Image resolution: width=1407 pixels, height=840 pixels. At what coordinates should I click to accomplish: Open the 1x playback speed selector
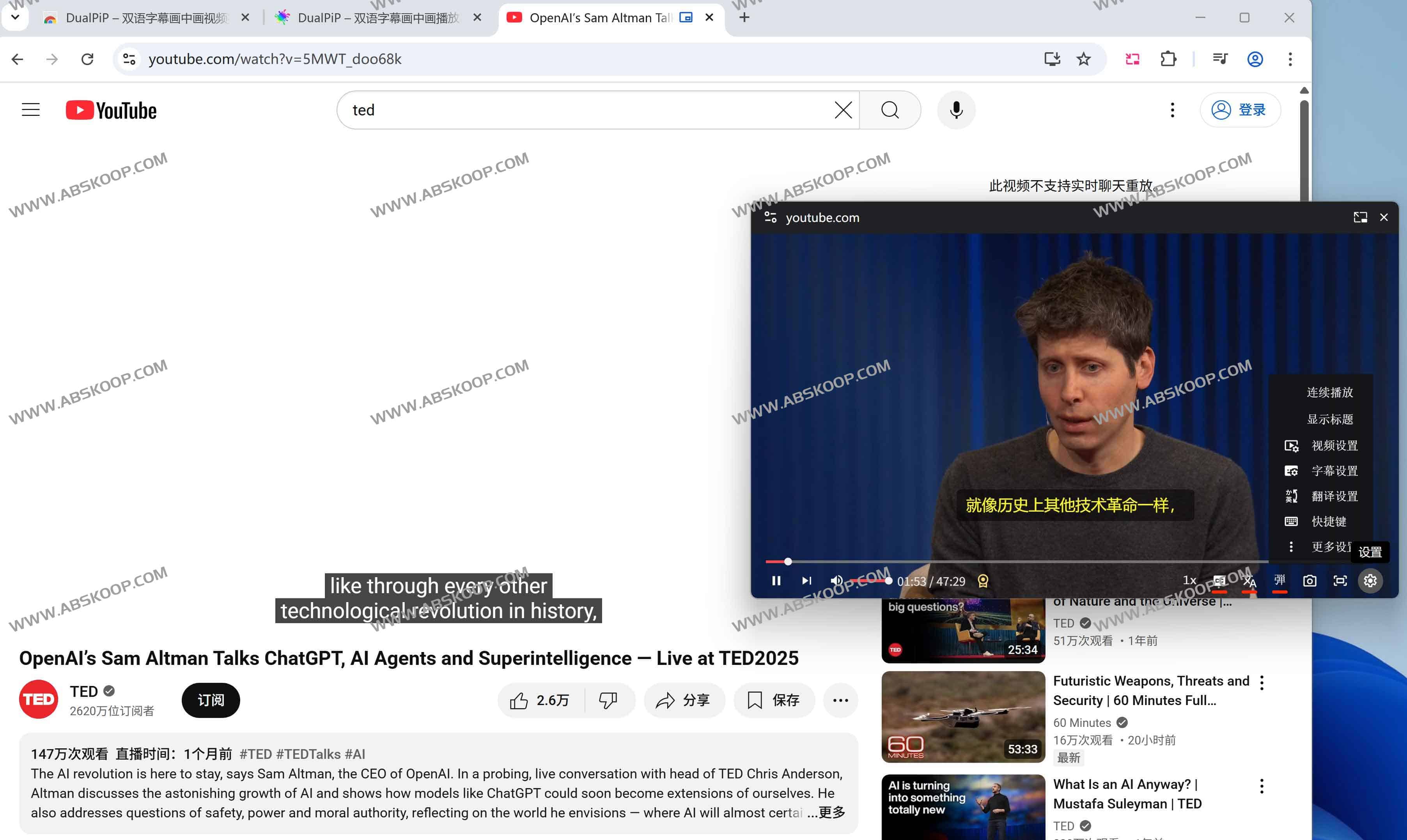1190,581
